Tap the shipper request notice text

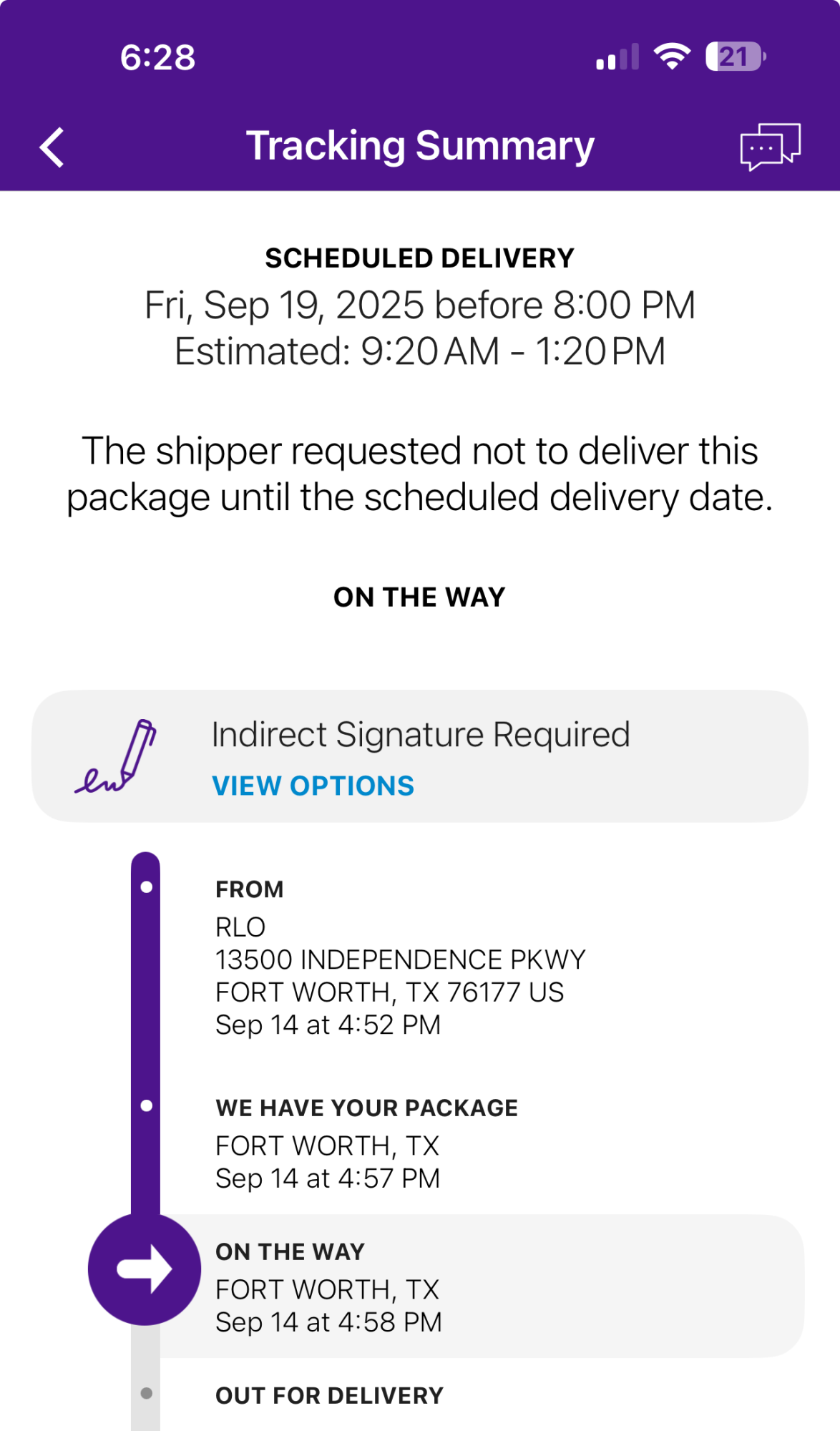(420, 474)
